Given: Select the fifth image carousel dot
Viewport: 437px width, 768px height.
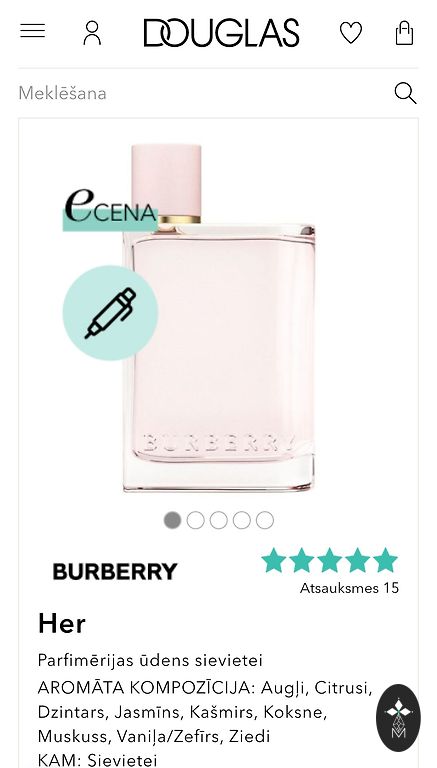Looking at the screenshot, I should [265, 520].
